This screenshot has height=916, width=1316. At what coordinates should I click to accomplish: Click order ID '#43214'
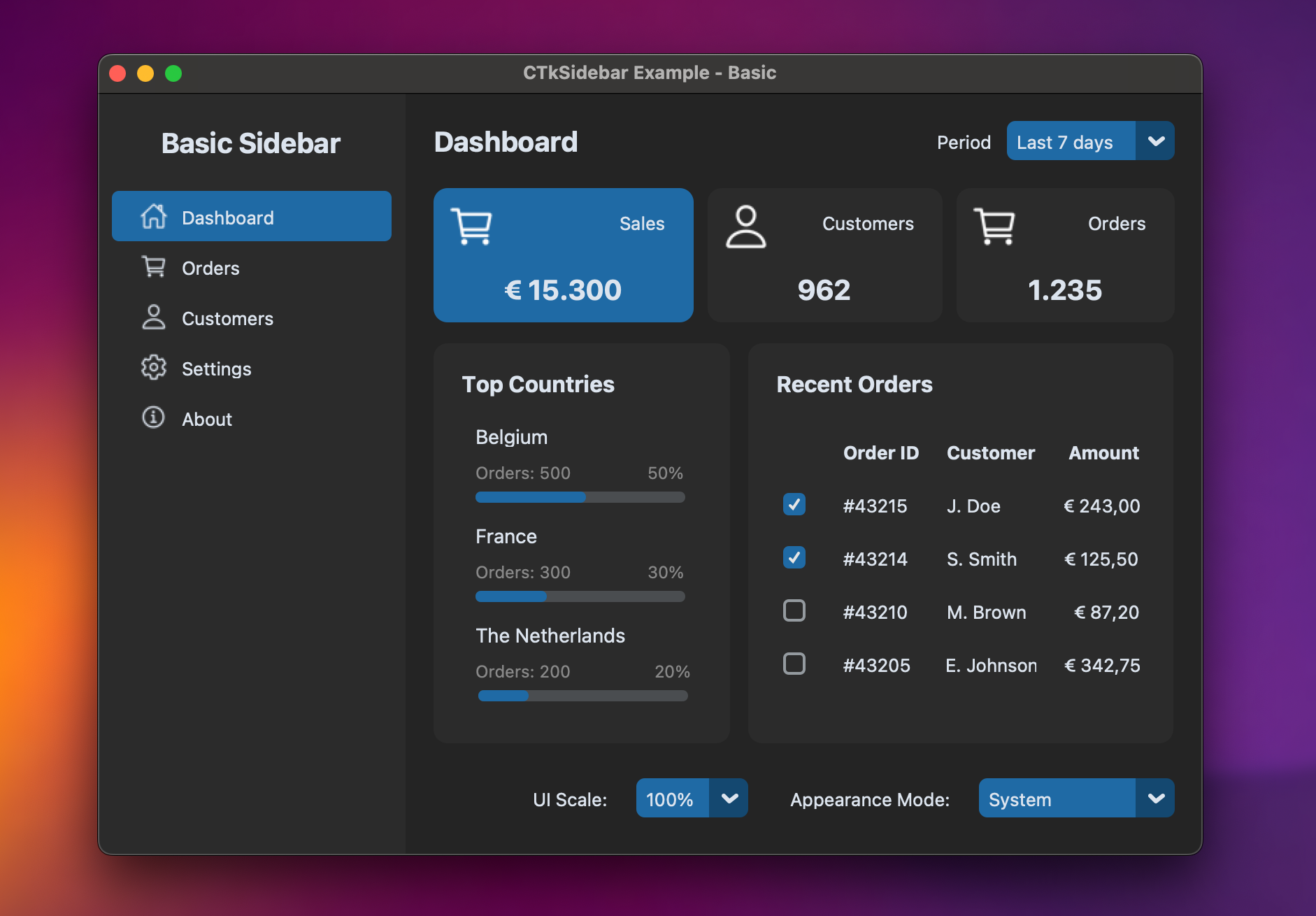point(875,559)
